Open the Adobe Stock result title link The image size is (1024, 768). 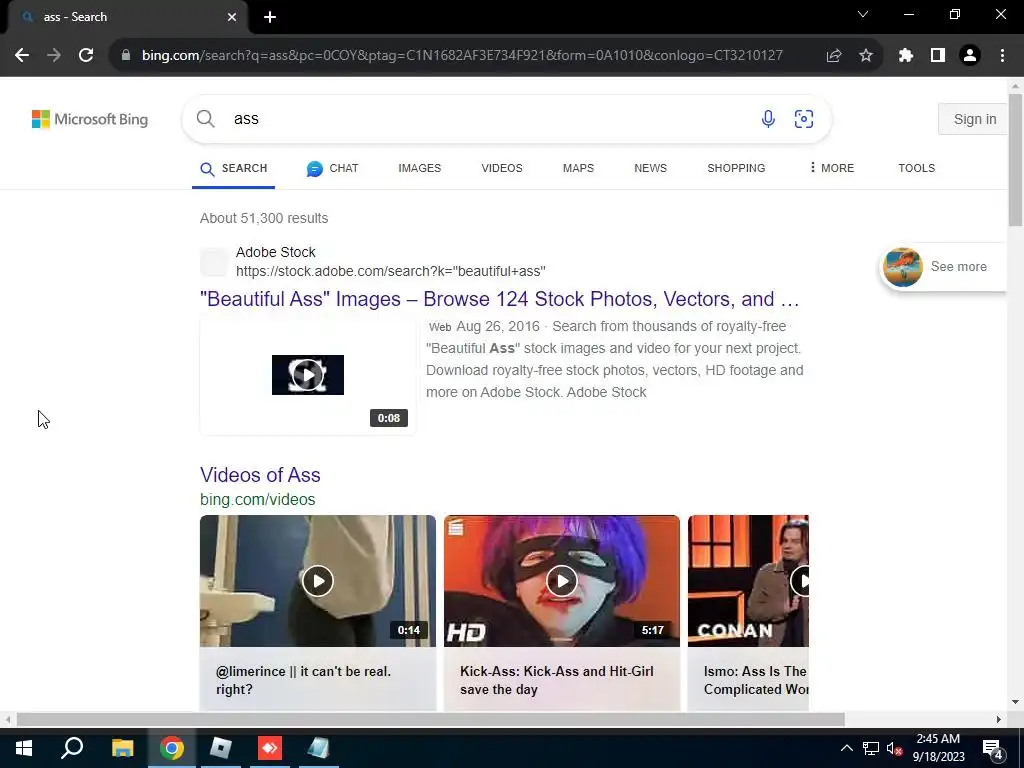500,299
